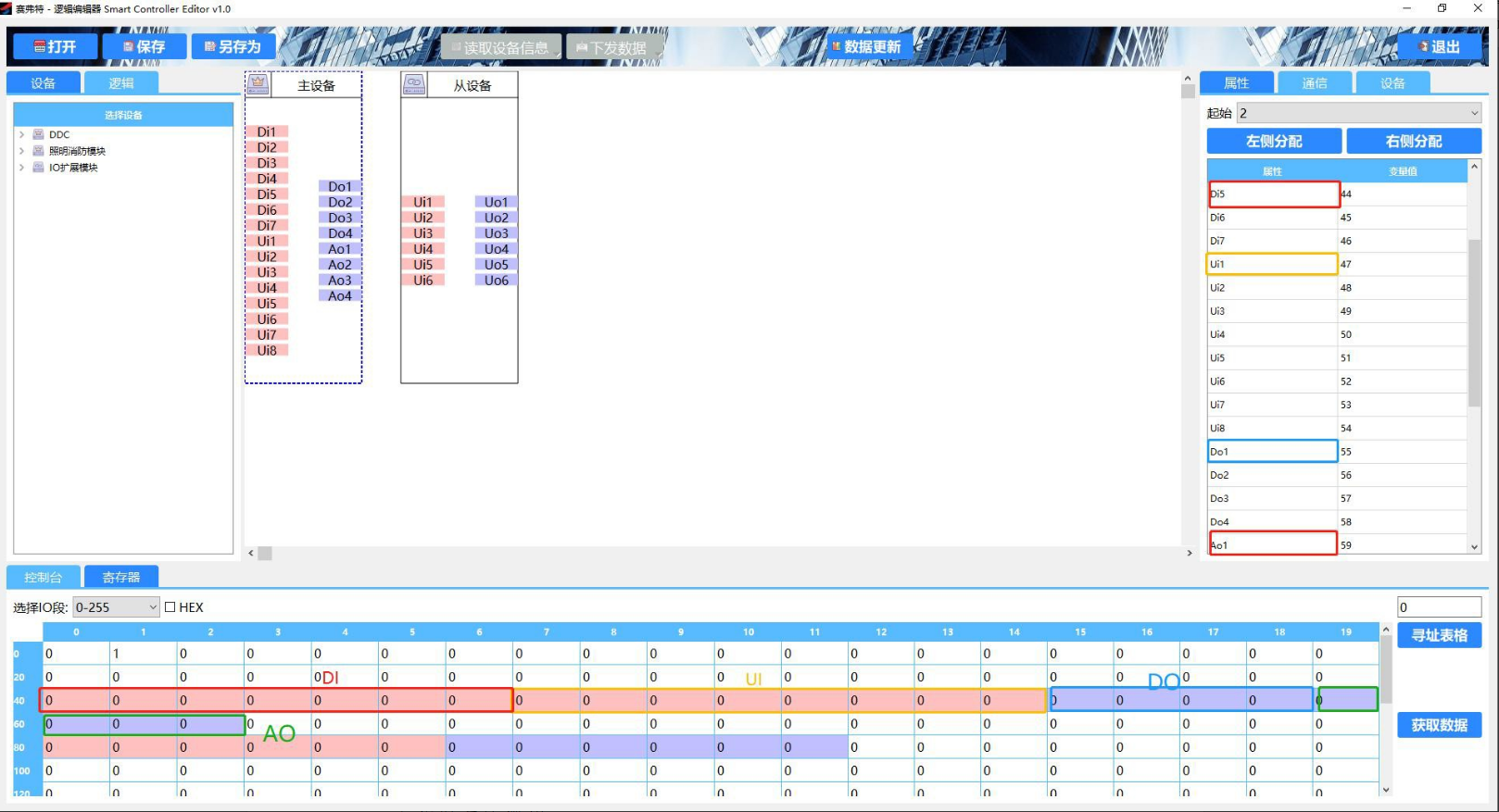The height and width of the screenshot is (812, 1499).
Task: Click the 左侧分配 button
Action: tap(1274, 141)
